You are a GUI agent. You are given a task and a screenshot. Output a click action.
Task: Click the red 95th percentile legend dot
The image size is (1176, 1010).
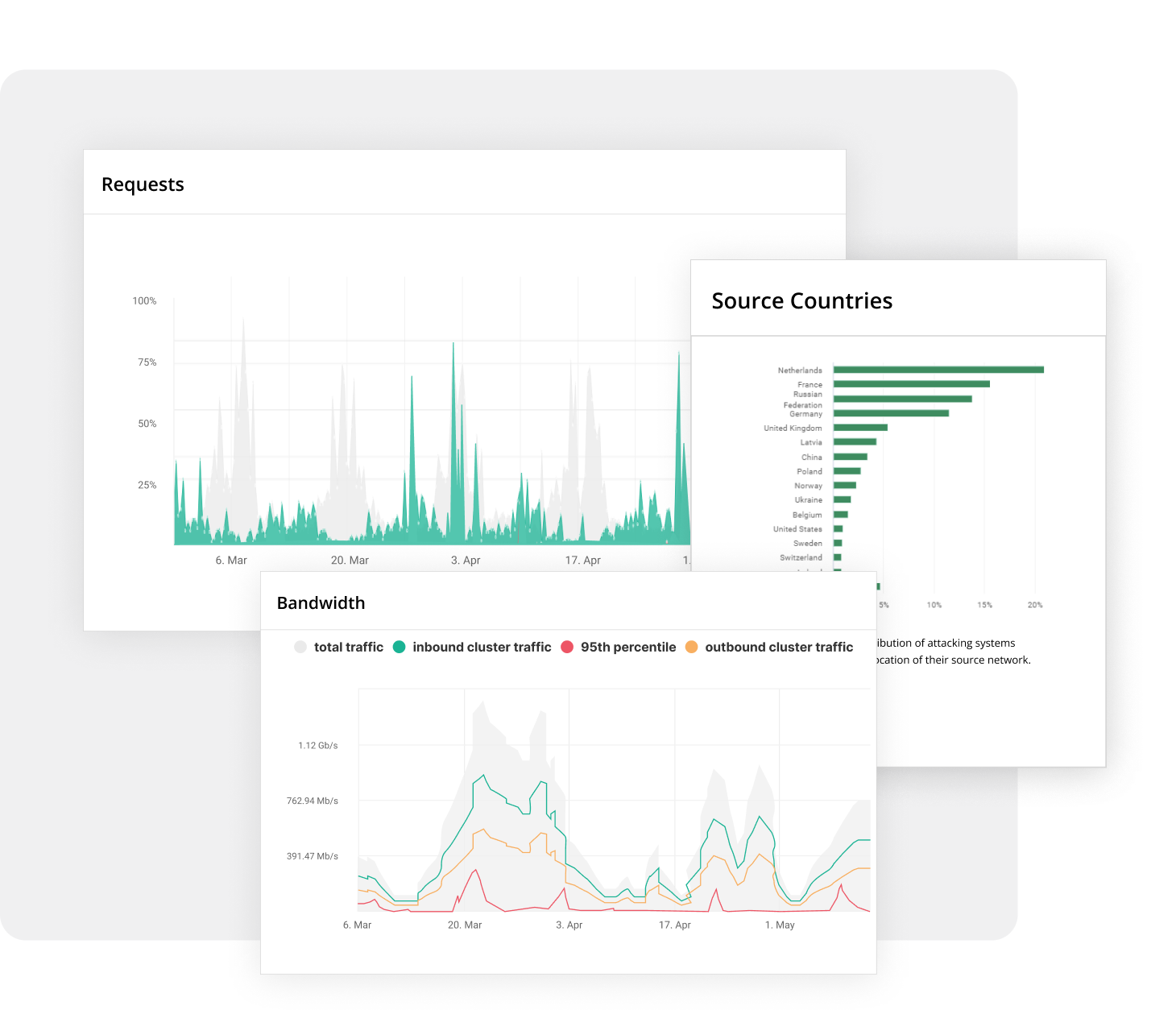(x=567, y=647)
